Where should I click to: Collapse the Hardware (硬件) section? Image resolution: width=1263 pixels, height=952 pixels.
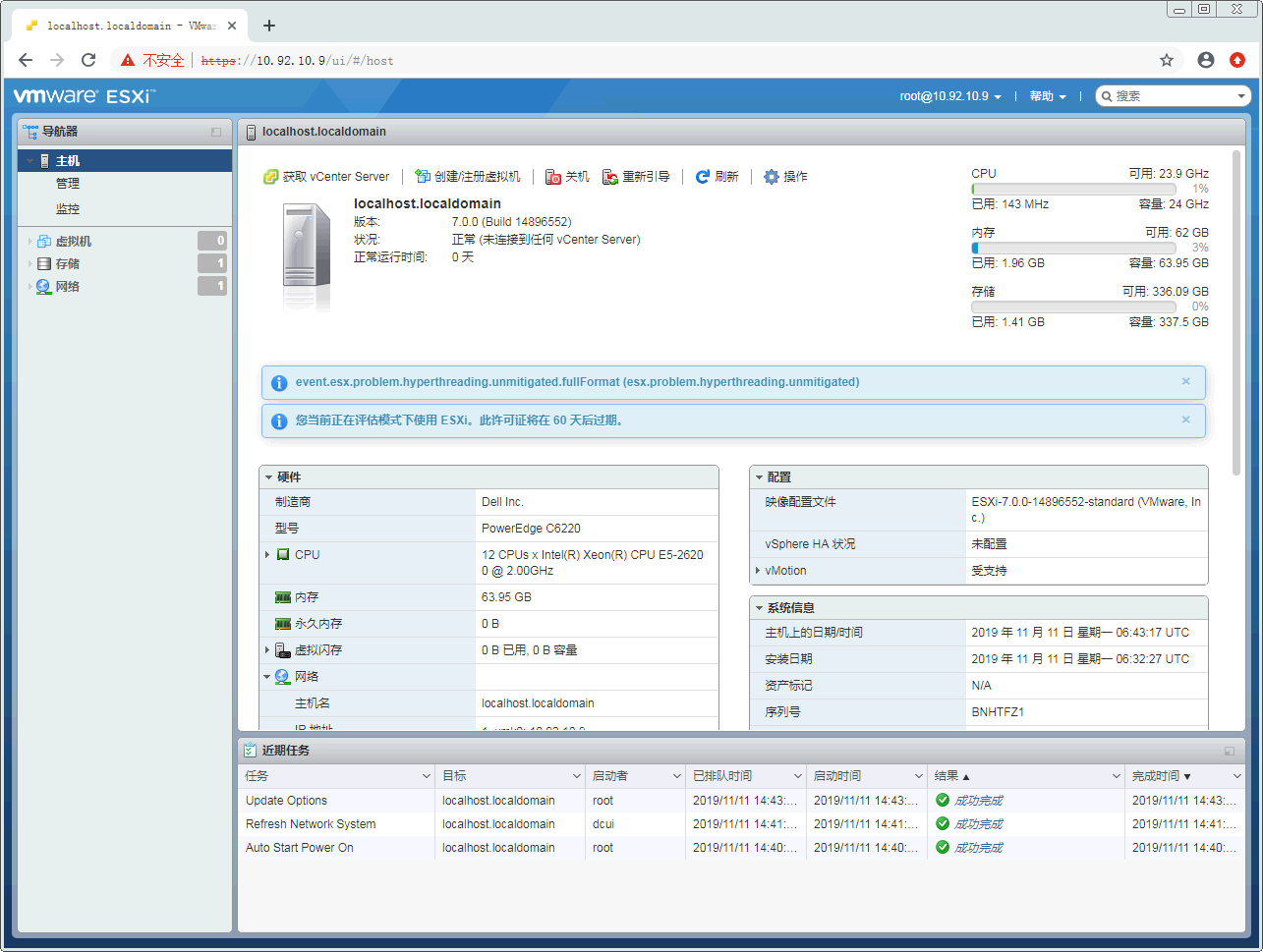point(268,477)
